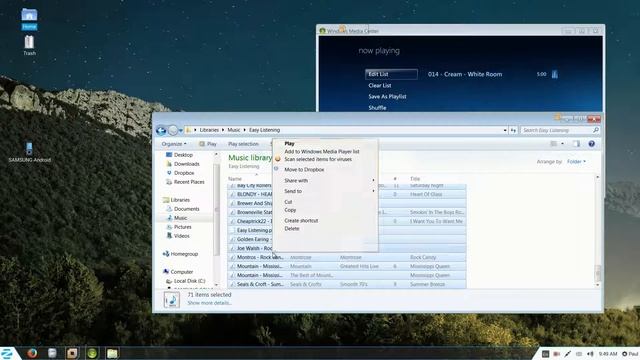Click Music in the address breadcrumb

coord(234,130)
